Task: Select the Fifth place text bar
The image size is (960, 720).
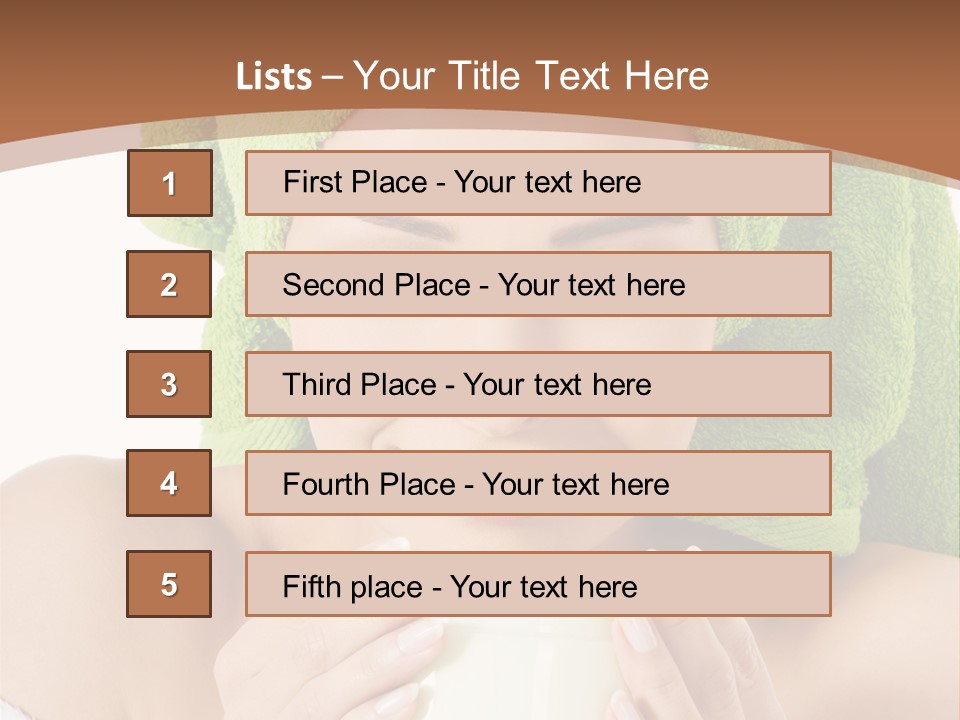Action: pyautogui.click(x=538, y=584)
